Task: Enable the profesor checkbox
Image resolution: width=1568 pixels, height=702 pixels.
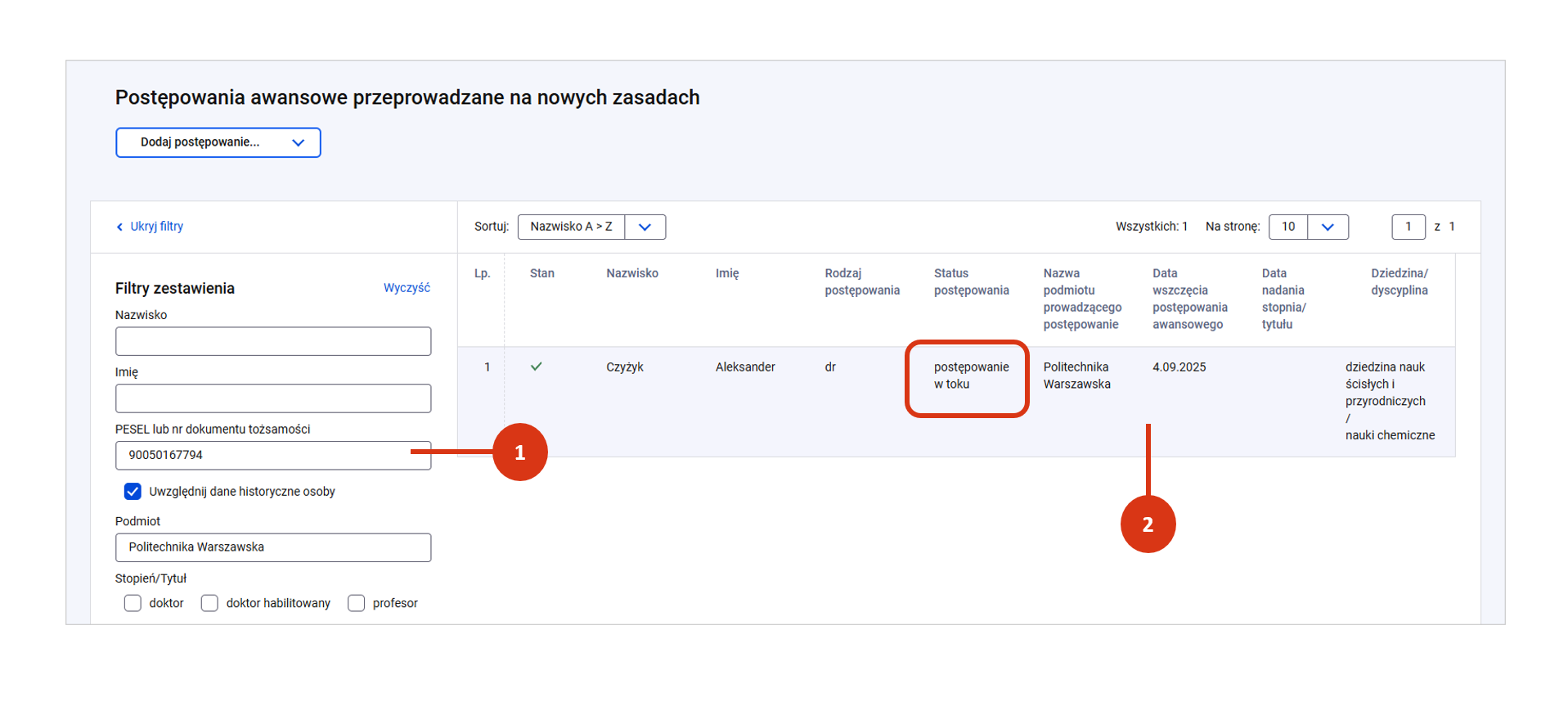Action: coord(356,603)
